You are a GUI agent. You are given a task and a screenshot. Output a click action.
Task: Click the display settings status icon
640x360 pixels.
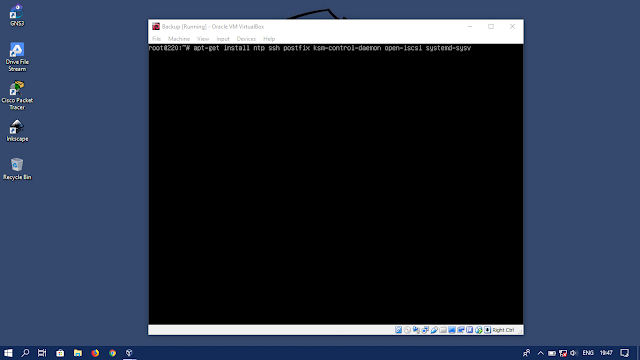coord(452,330)
